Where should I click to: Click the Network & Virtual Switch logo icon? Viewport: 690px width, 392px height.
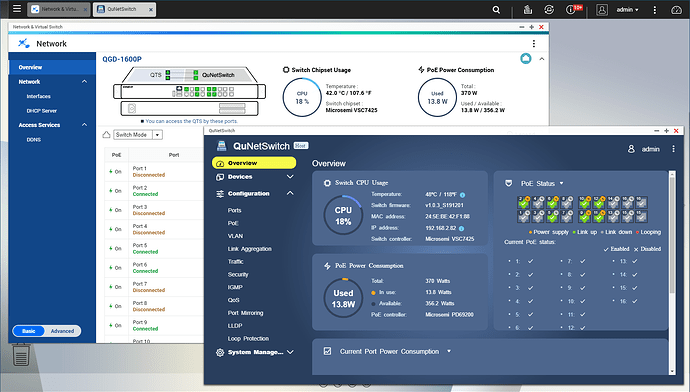tap(24, 43)
